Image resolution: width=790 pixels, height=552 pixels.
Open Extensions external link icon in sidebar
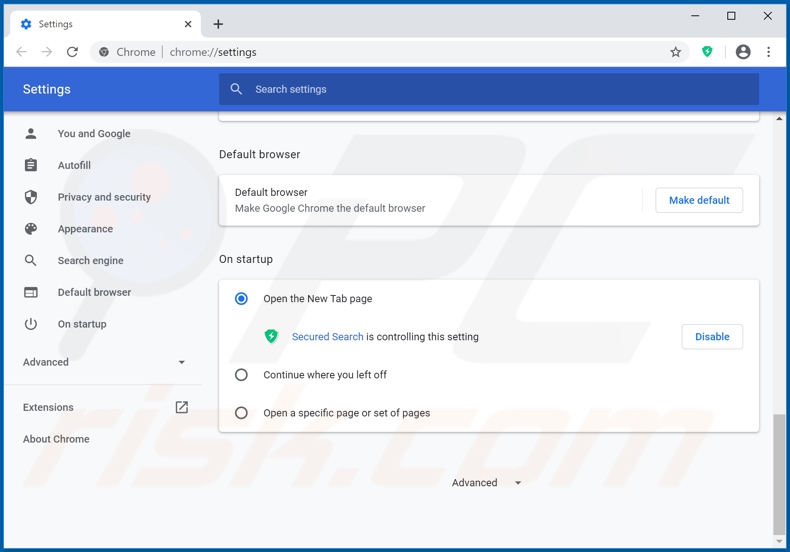pyautogui.click(x=181, y=407)
